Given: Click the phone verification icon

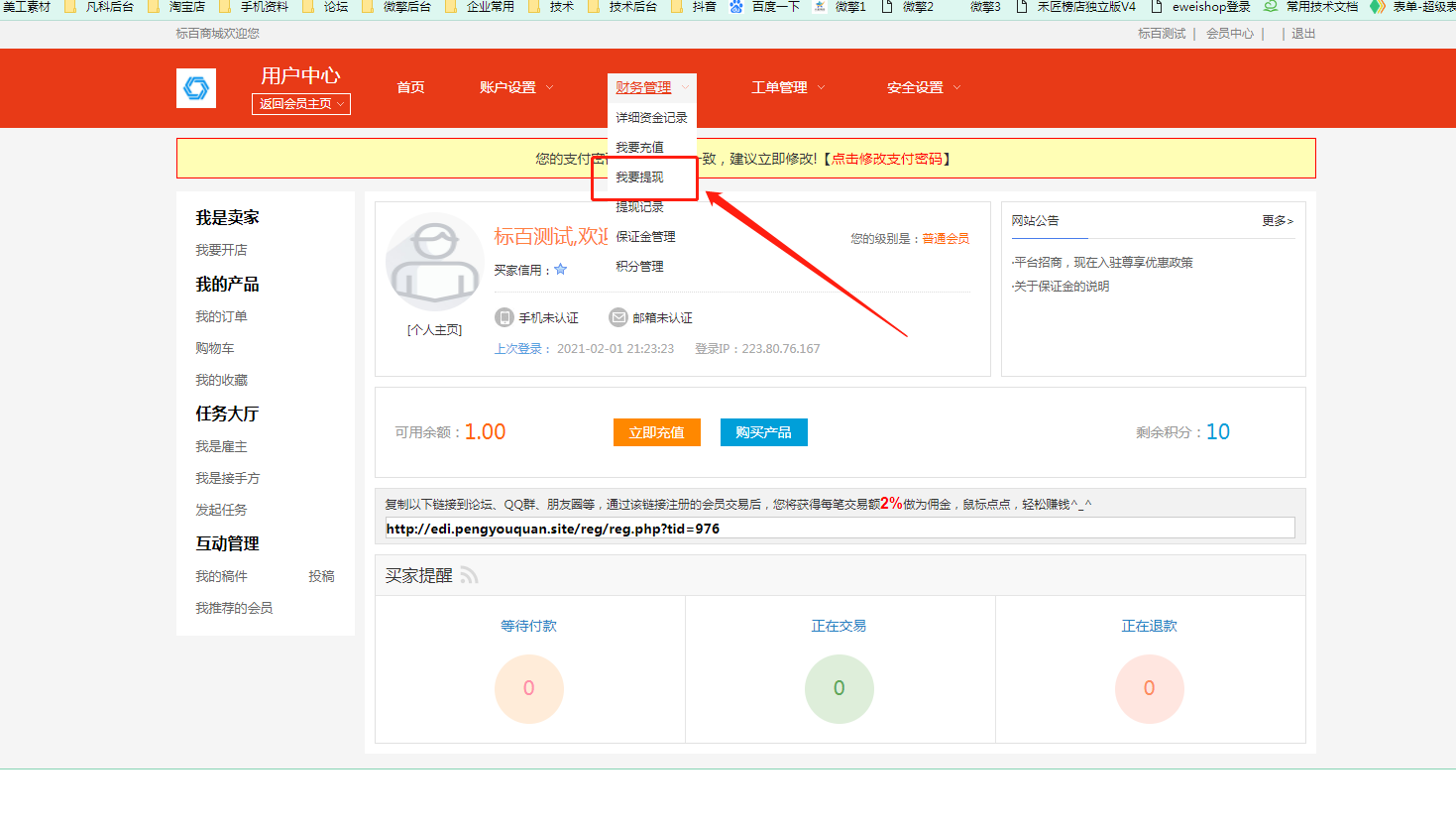Looking at the screenshot, I should (504, 317).
